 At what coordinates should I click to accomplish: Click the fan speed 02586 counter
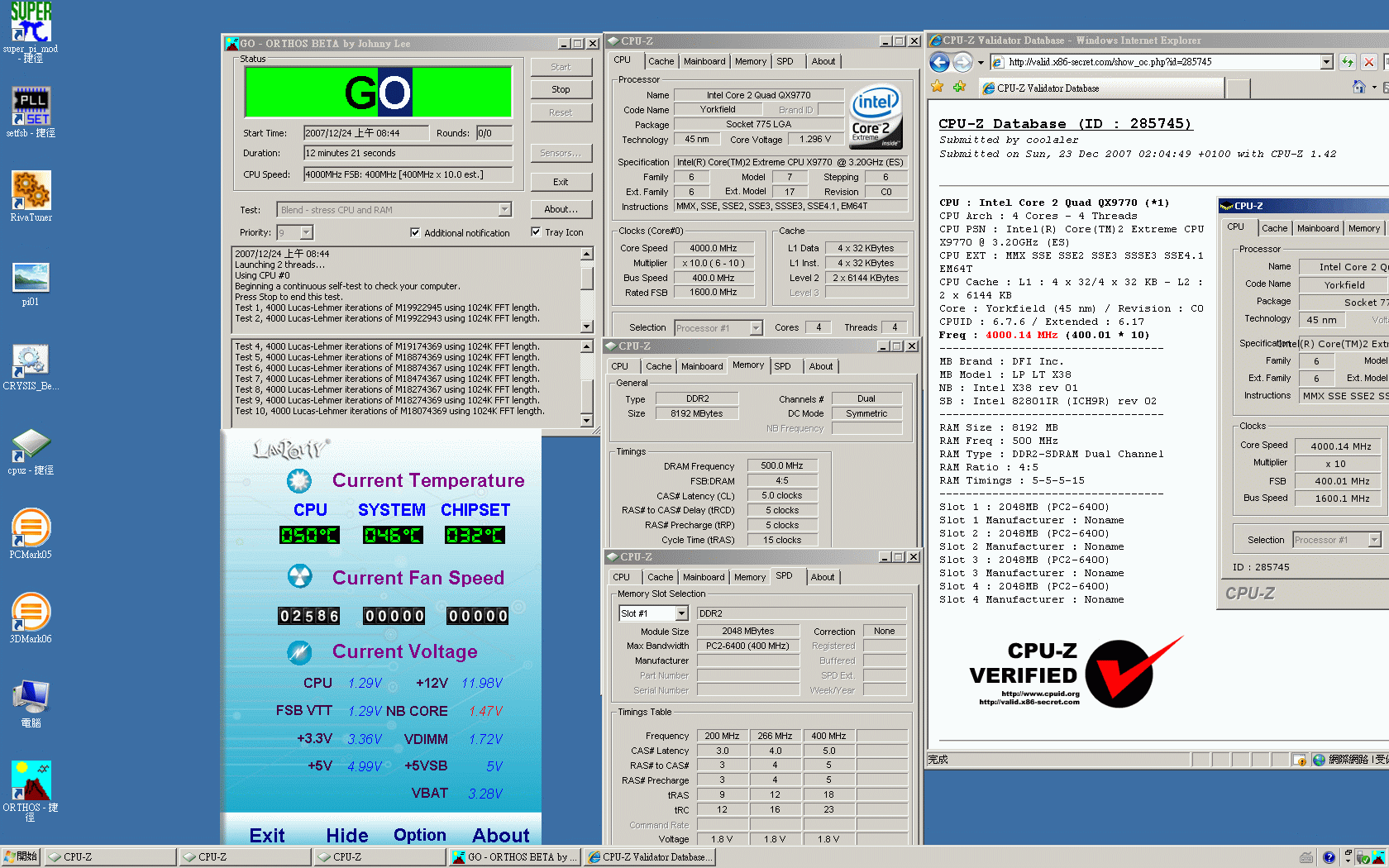click(x=309, y=616)
